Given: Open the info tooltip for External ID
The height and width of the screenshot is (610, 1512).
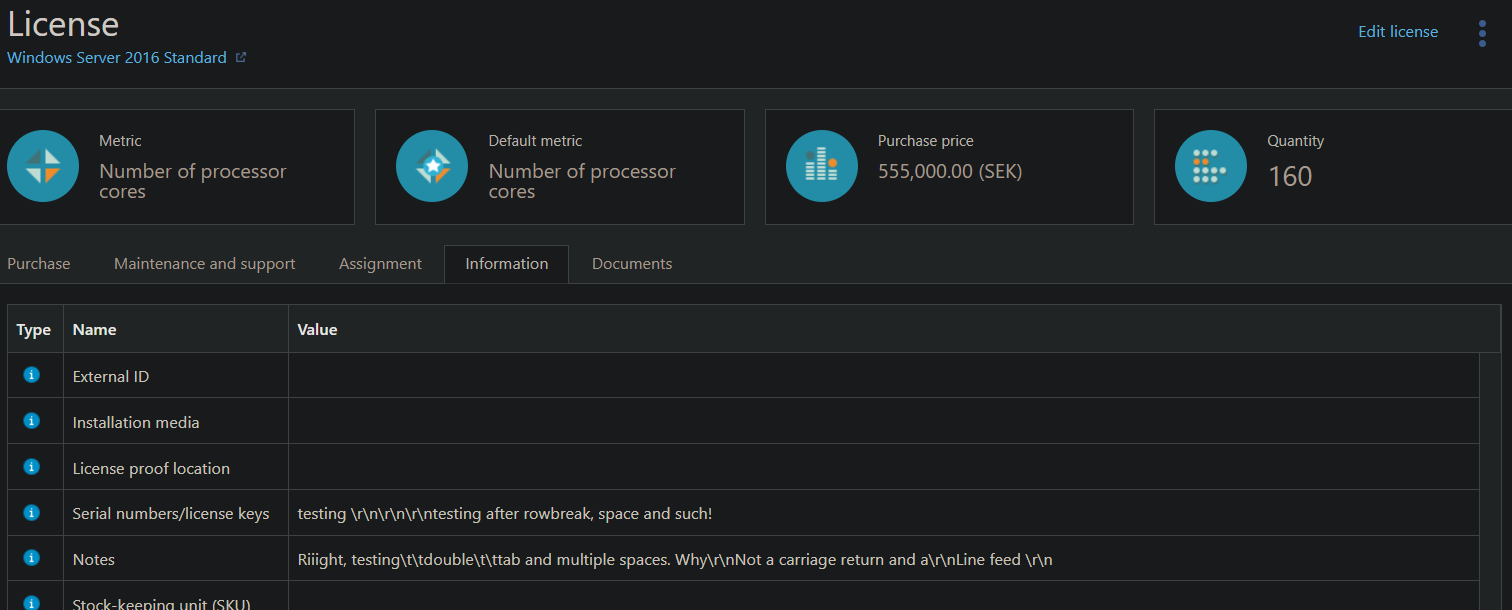Looking at the screenshot, I should tap(30, 375).
